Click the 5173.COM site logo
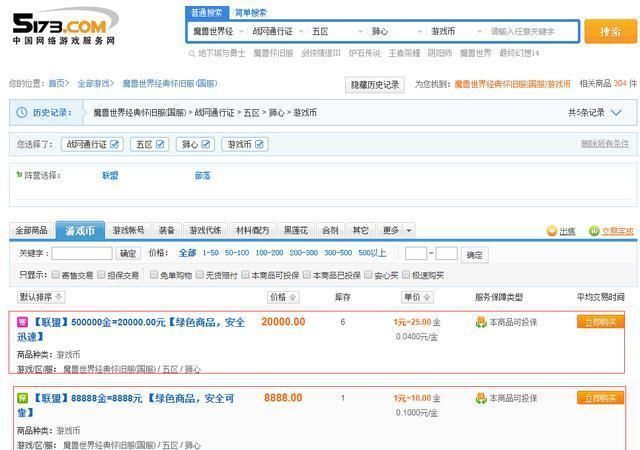The width and height of the screenshot is (640, 450). [x=65, y=26]
